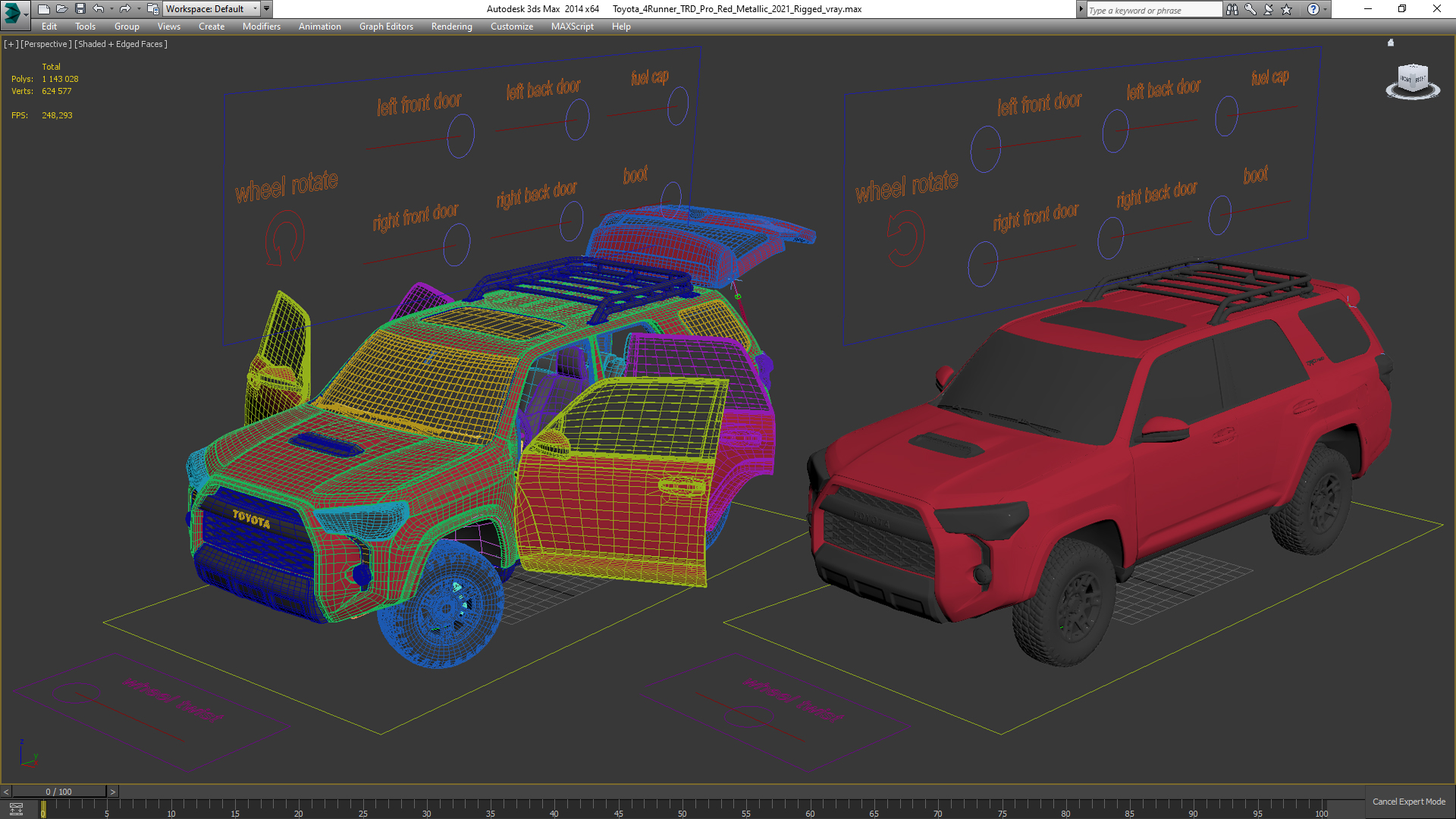Open the Create menu

point(212,27)
